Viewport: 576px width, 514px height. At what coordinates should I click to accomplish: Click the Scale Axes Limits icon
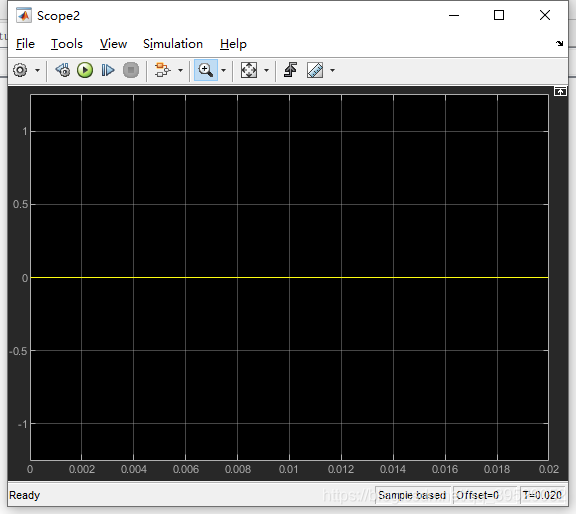point(249,70)
